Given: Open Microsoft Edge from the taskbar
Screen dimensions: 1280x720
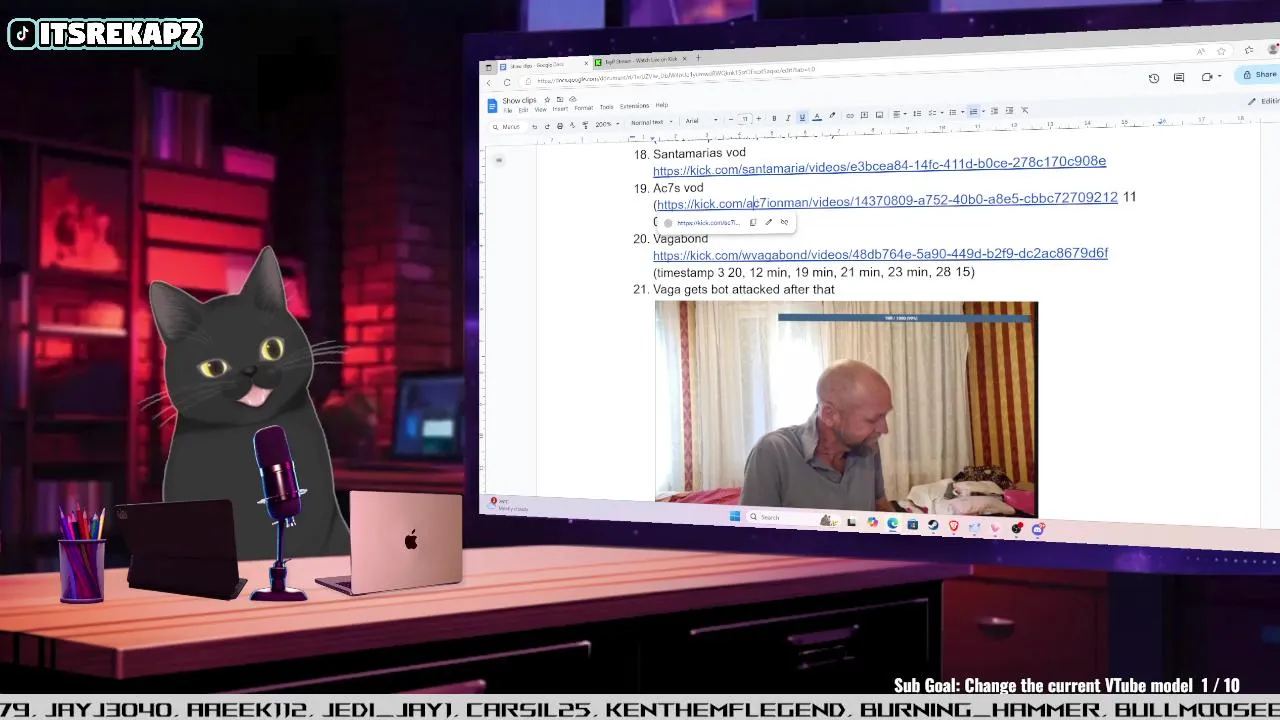Looking at the screenshot, I should tap(893, 523).
